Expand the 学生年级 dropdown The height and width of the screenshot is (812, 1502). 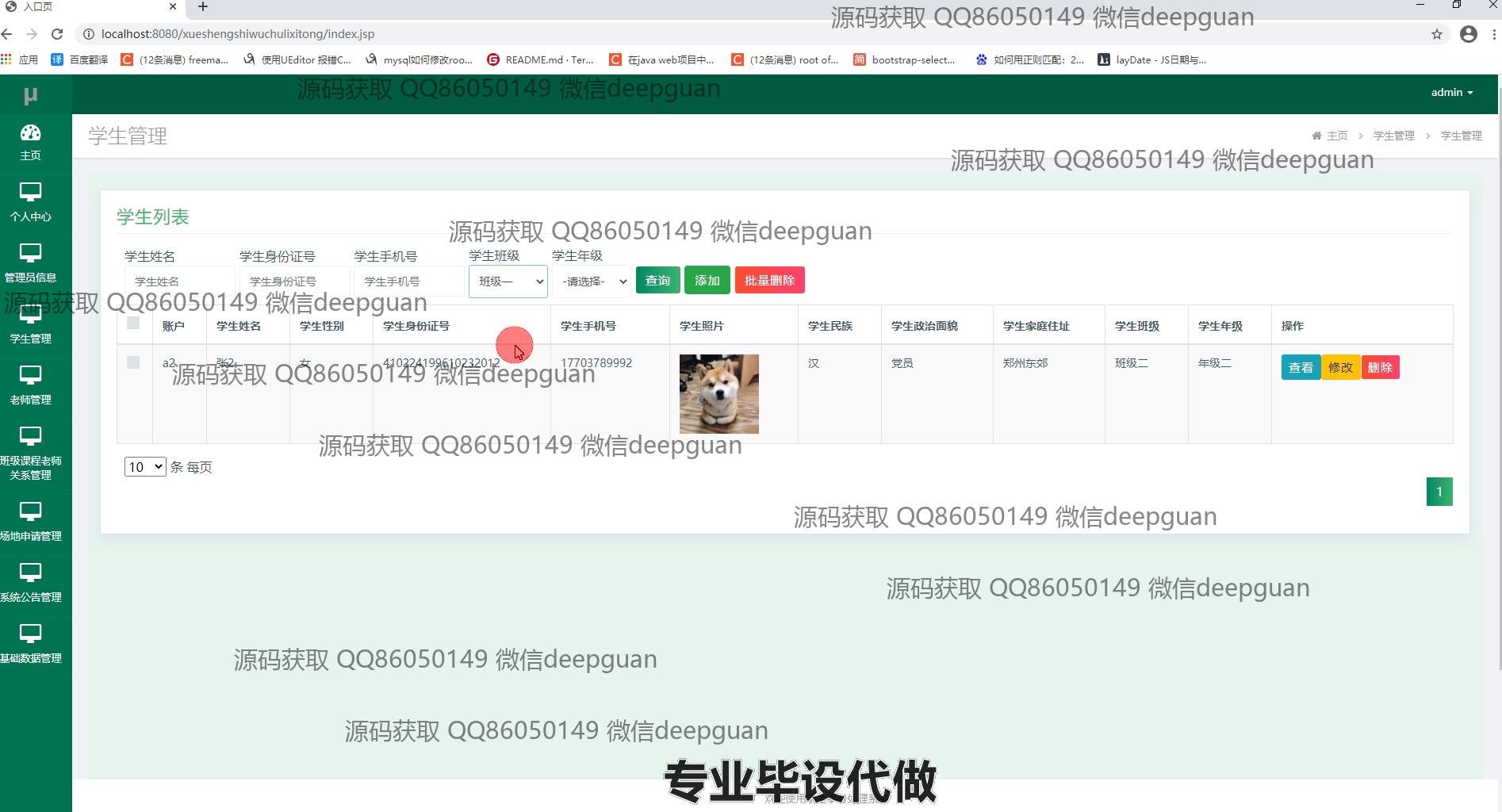(592, 282)
